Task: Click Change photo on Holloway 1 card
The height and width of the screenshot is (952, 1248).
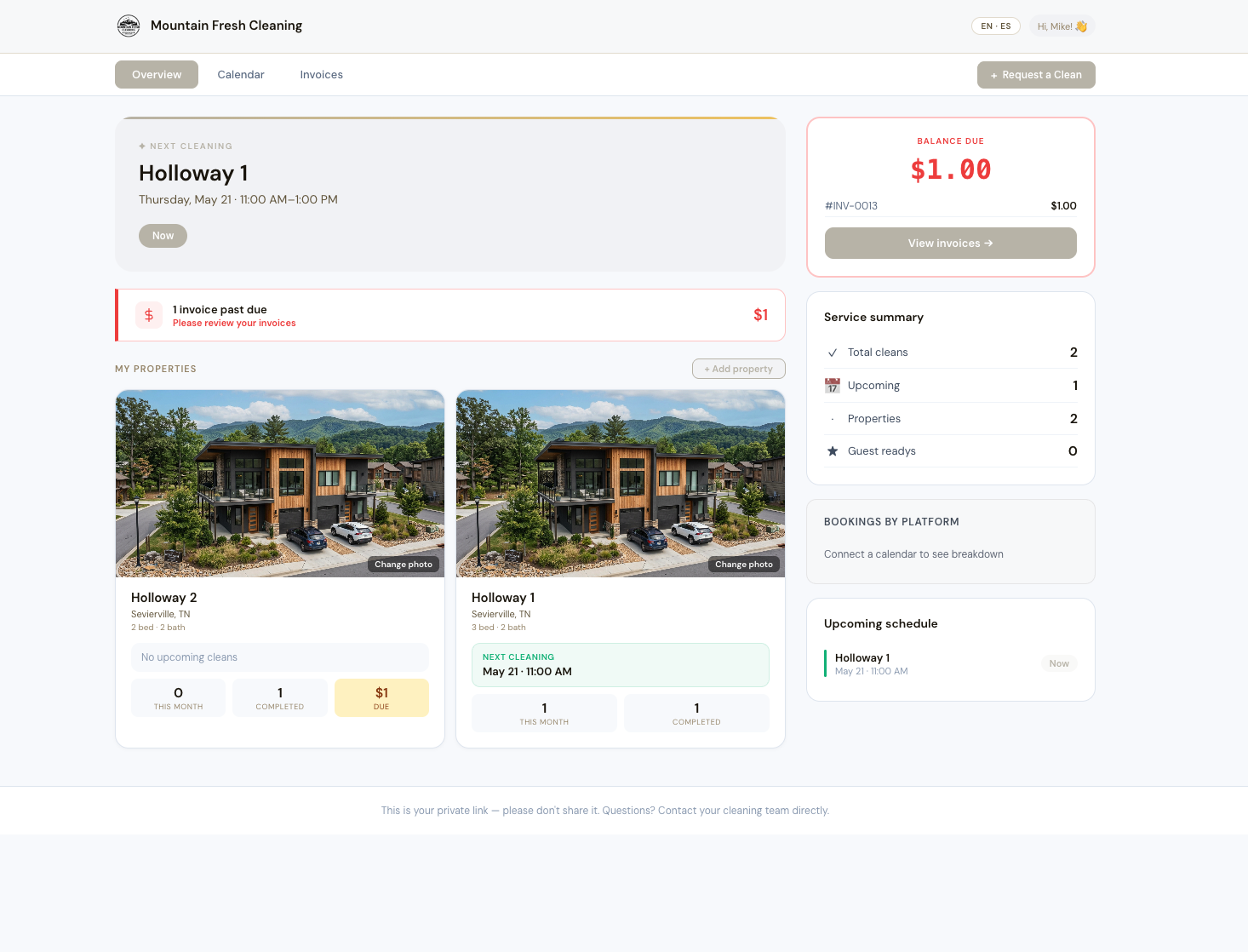Action: pos(744,565)
